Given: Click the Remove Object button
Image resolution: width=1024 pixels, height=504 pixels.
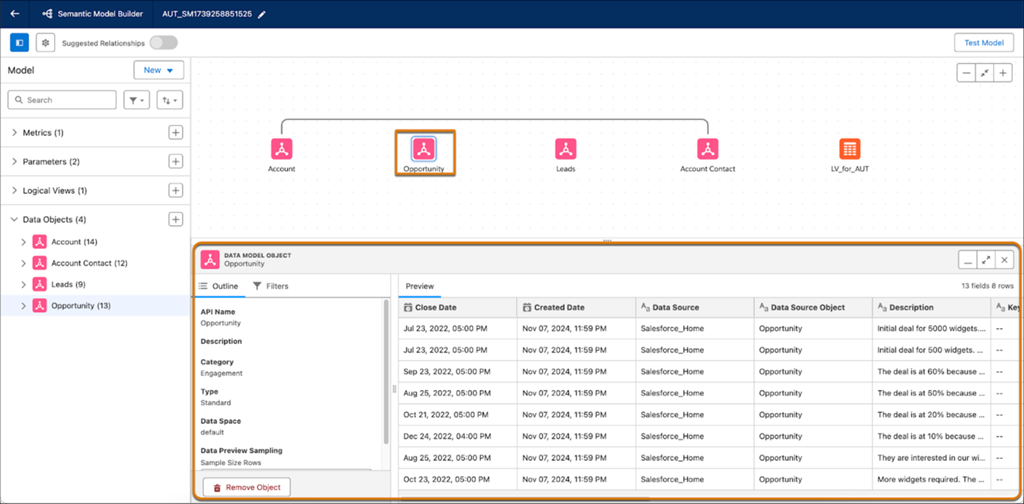Looking at the screenshot, I should coord(246,488).
